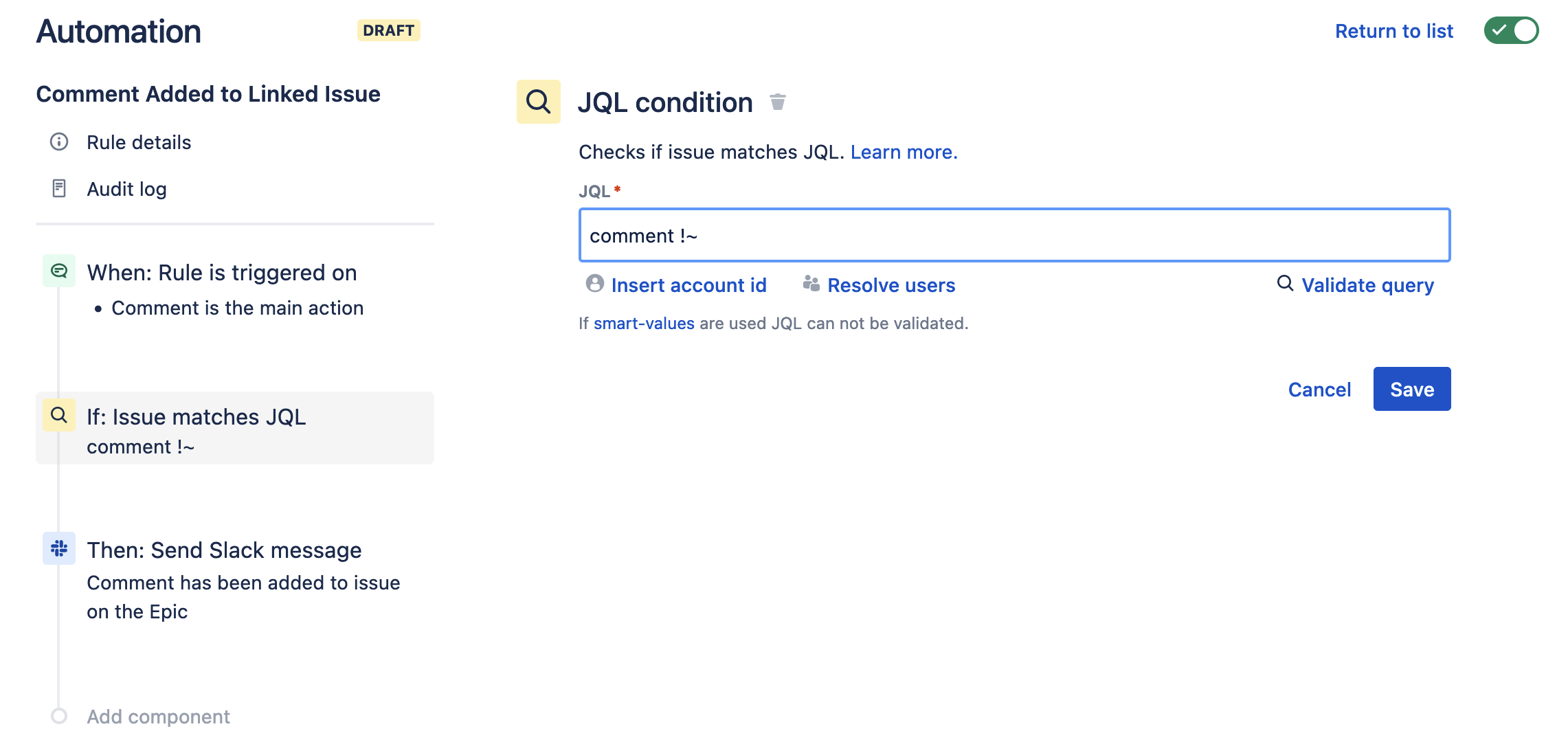Open the Audit log
1568x753 pixels.
click(126, 188)
